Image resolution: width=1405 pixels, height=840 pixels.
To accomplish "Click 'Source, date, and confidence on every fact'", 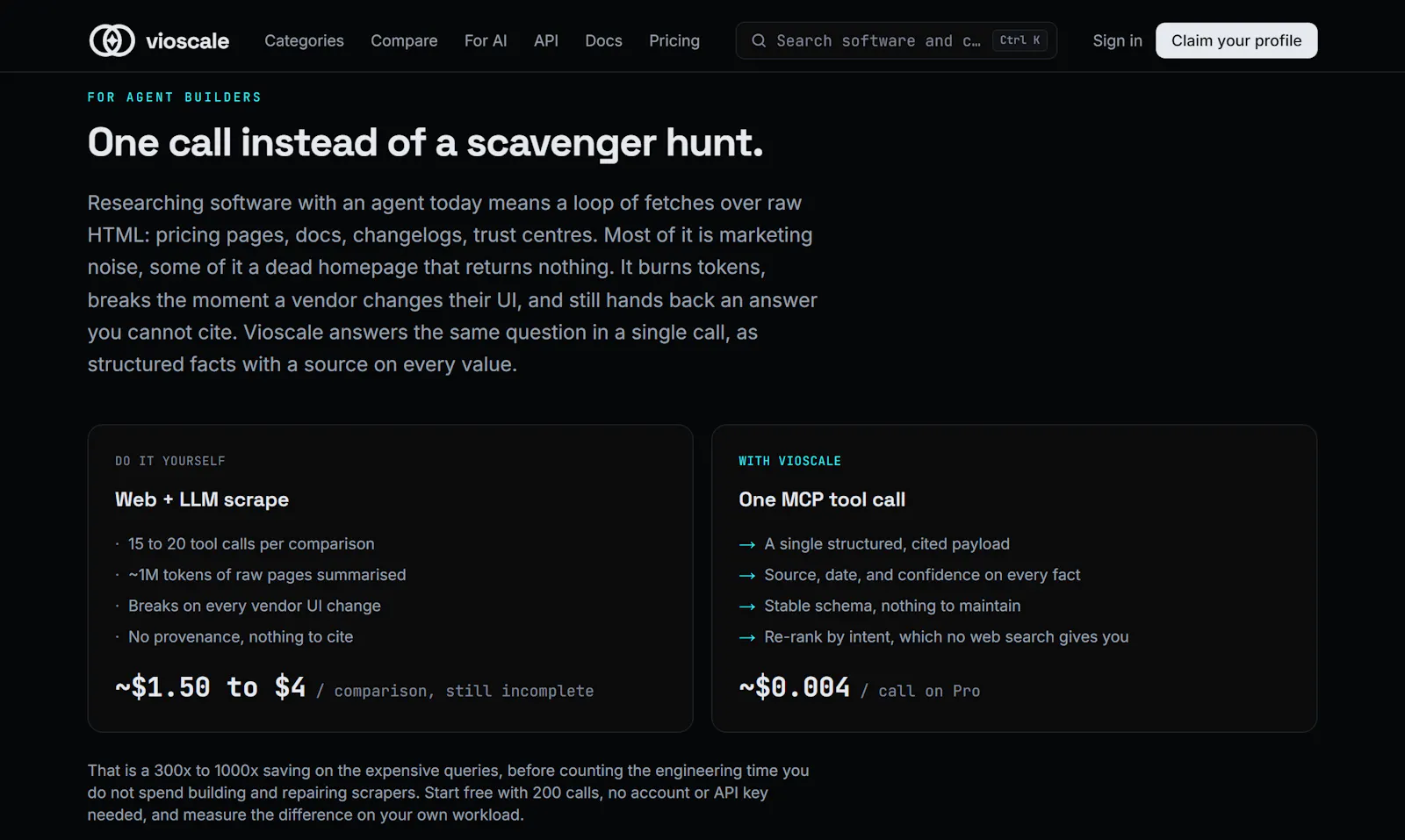I will click(922, 575).
